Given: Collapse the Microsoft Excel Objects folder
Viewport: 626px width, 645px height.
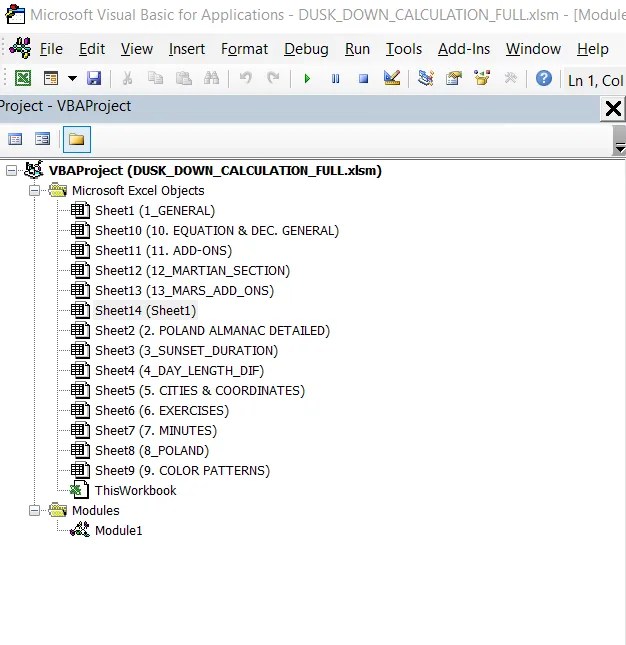Looking at the screenshot, I should click(35, 190).
